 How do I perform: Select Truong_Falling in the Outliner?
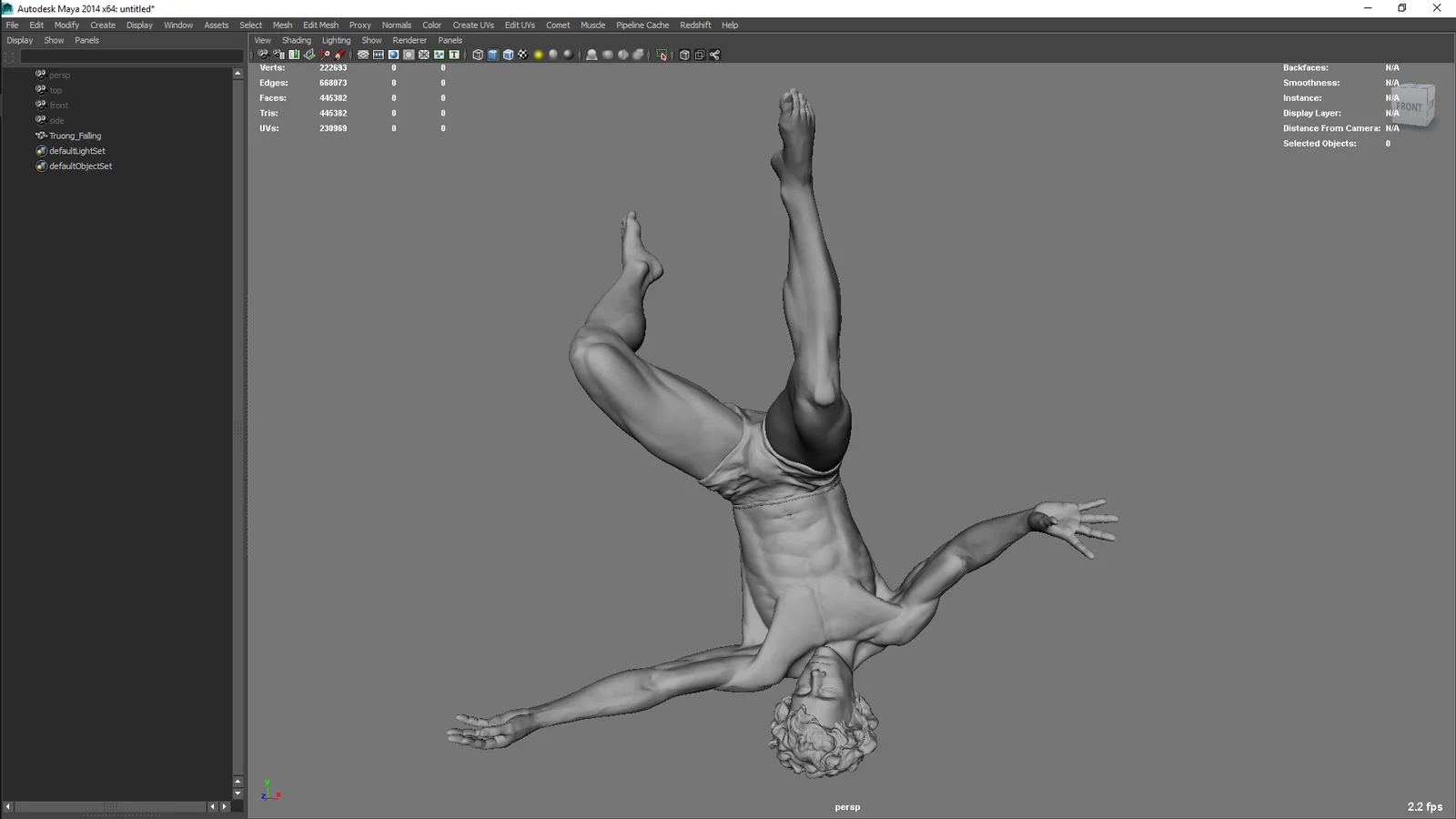[x=75, y=135]
